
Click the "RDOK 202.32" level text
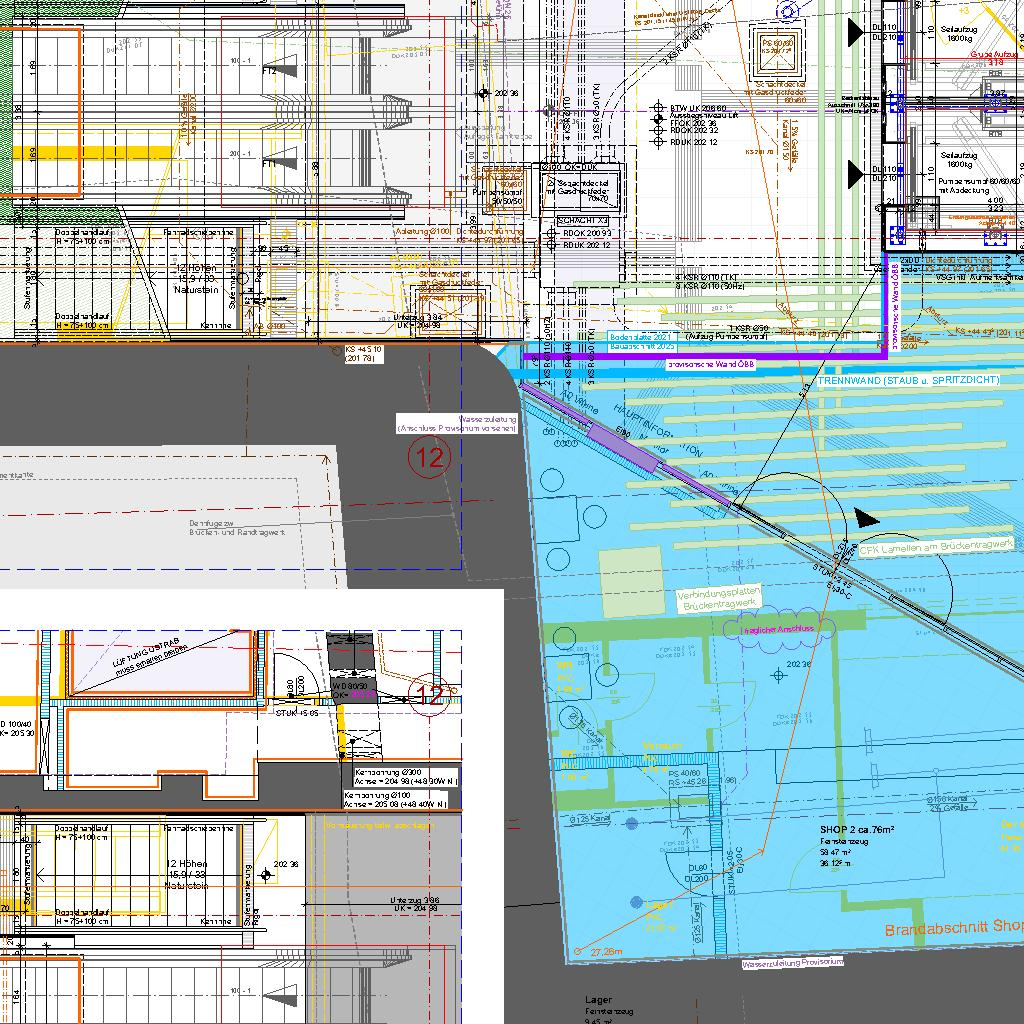[x=694, y=131]
